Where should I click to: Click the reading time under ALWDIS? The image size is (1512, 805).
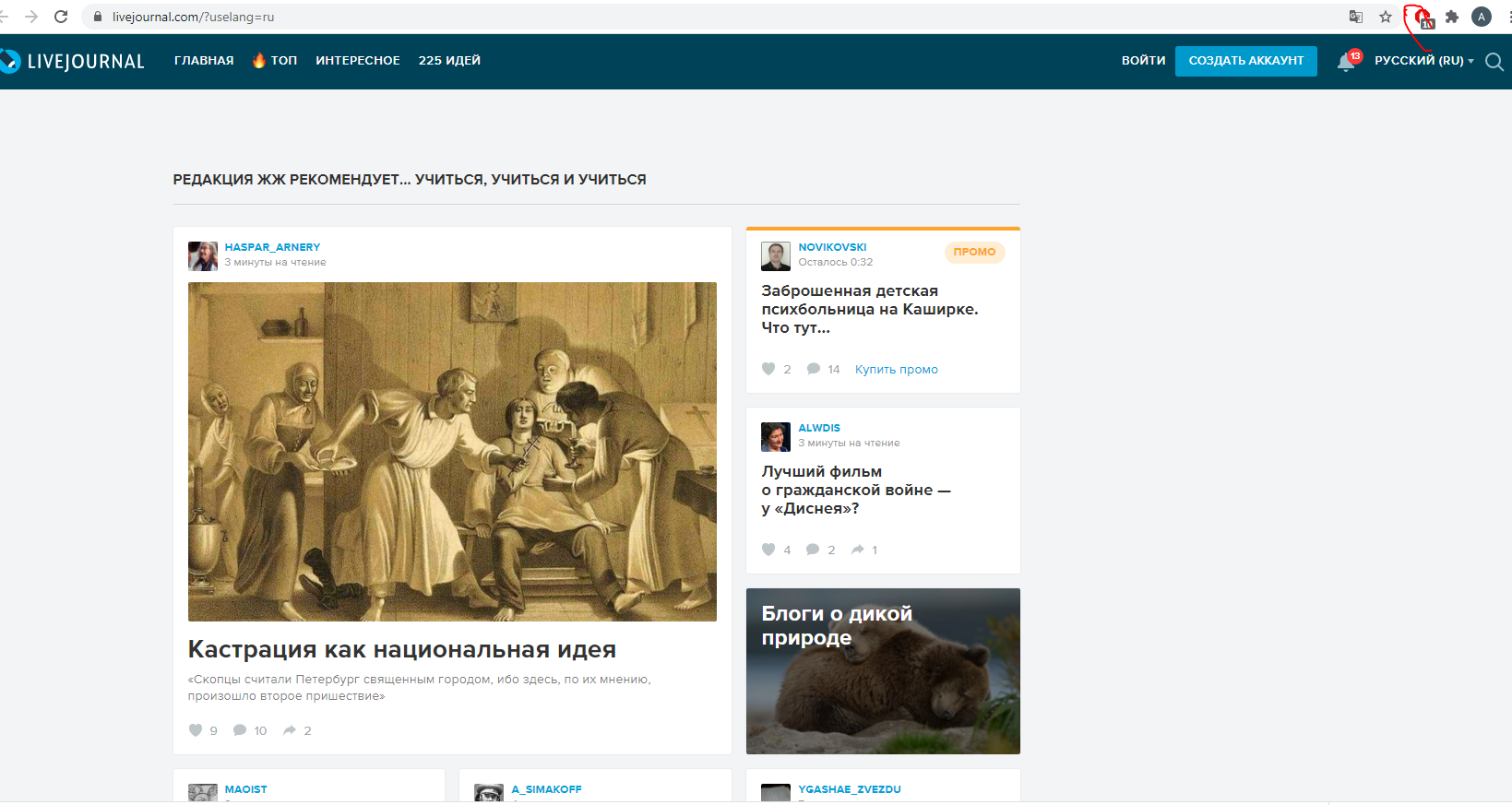(850, 444)
